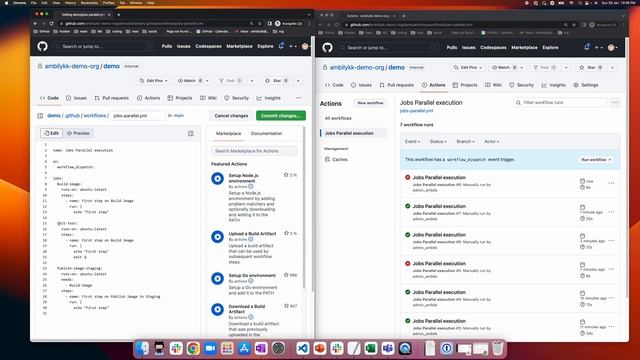The image size is (640, 360).
Task: Open GitHub home logo in left window
Action: point(42,46)
